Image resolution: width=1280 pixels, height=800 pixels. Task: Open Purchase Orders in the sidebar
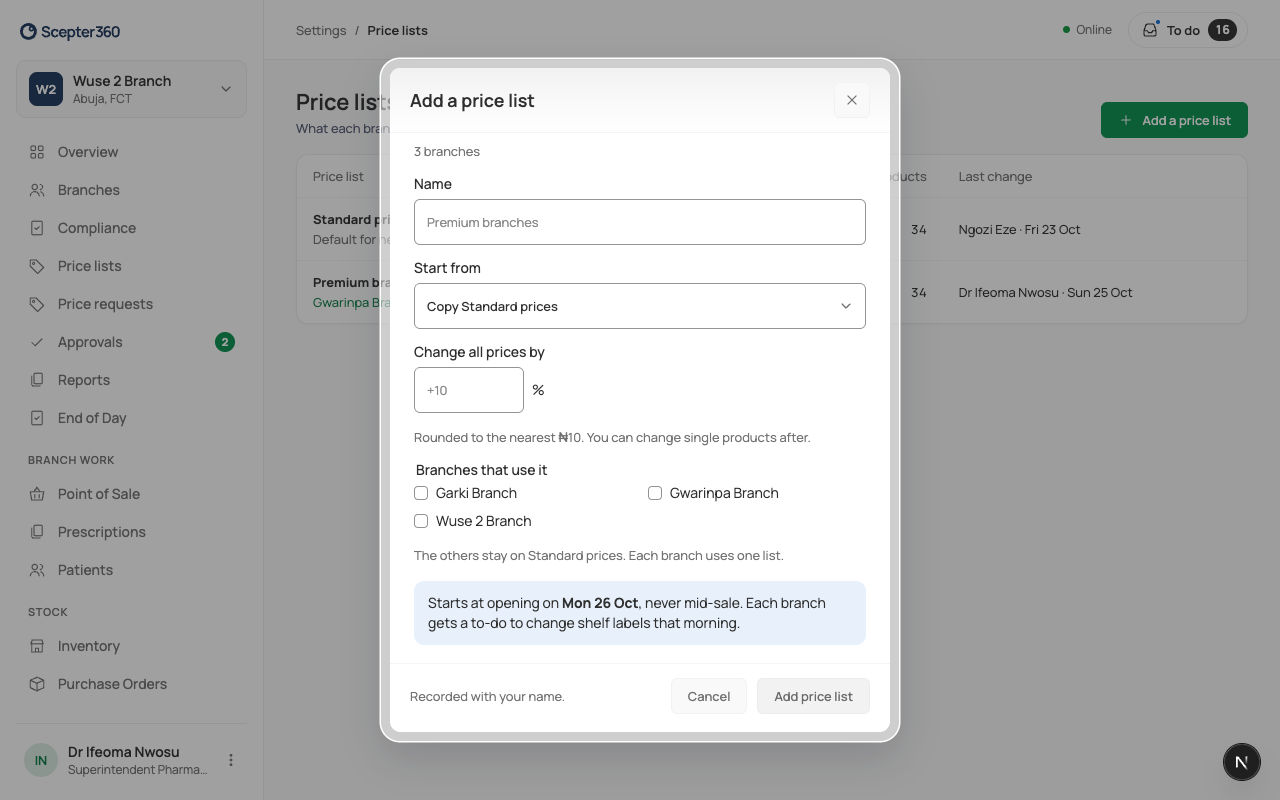[x=131, y=684]
